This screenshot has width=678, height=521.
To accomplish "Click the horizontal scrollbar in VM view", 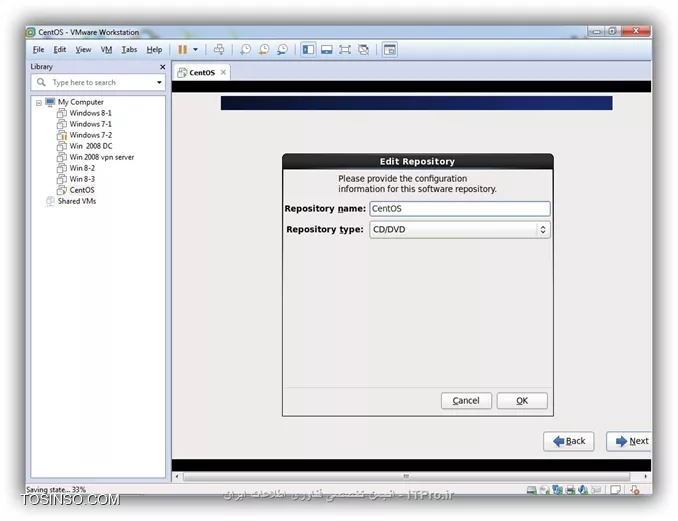I will coord(406,476).
